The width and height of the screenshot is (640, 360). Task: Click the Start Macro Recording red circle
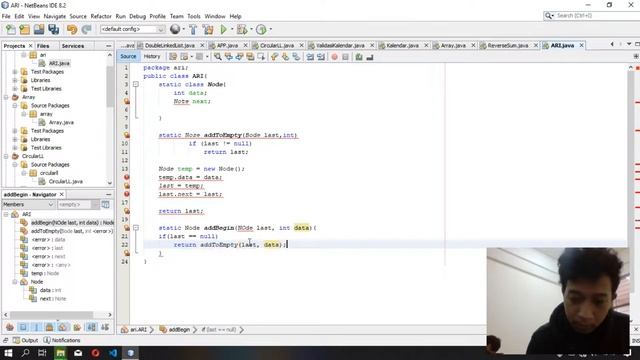tap(335, 57)
